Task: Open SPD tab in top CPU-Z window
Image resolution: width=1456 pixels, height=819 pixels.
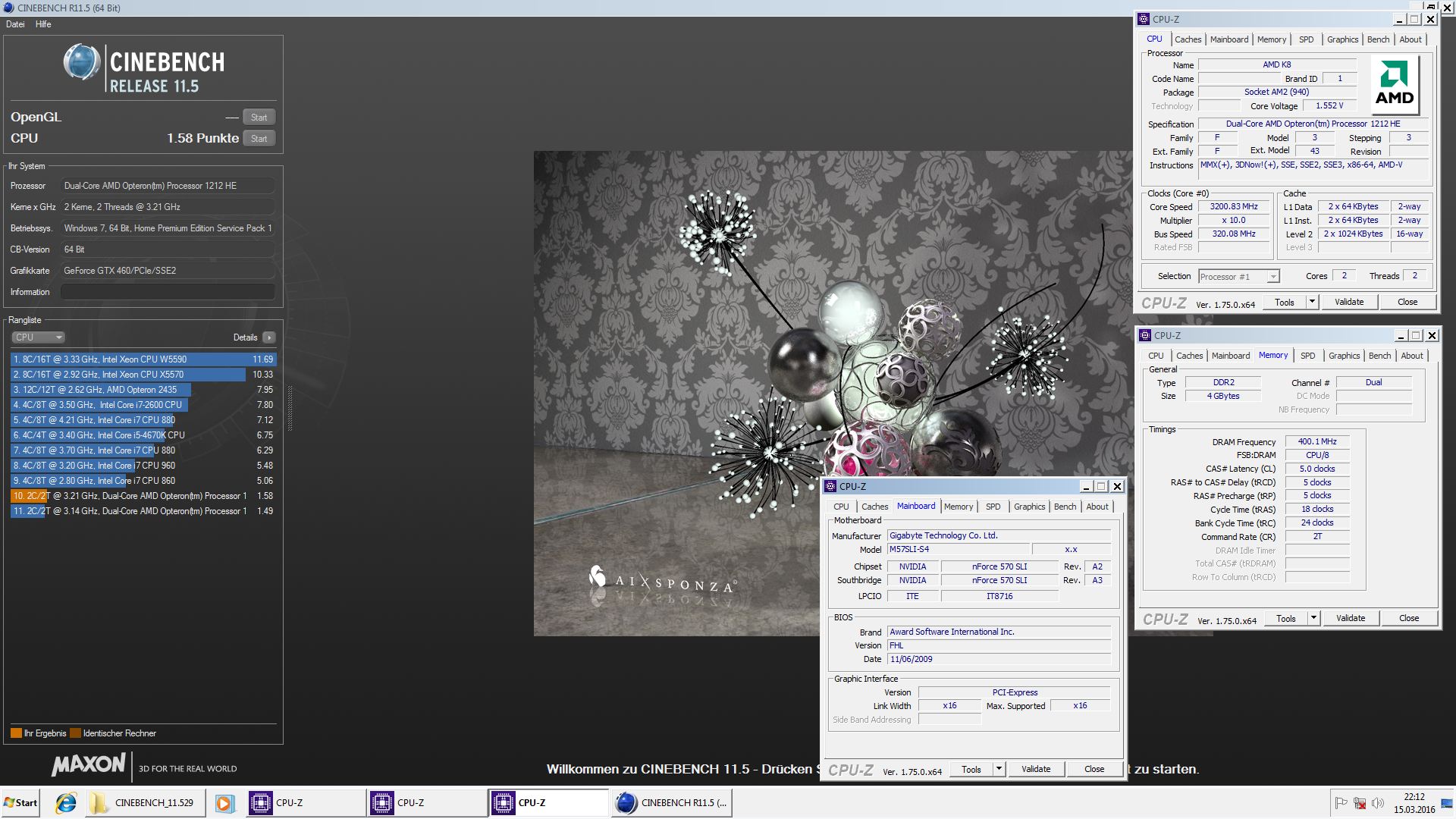Action: (x=1306, y=39)
